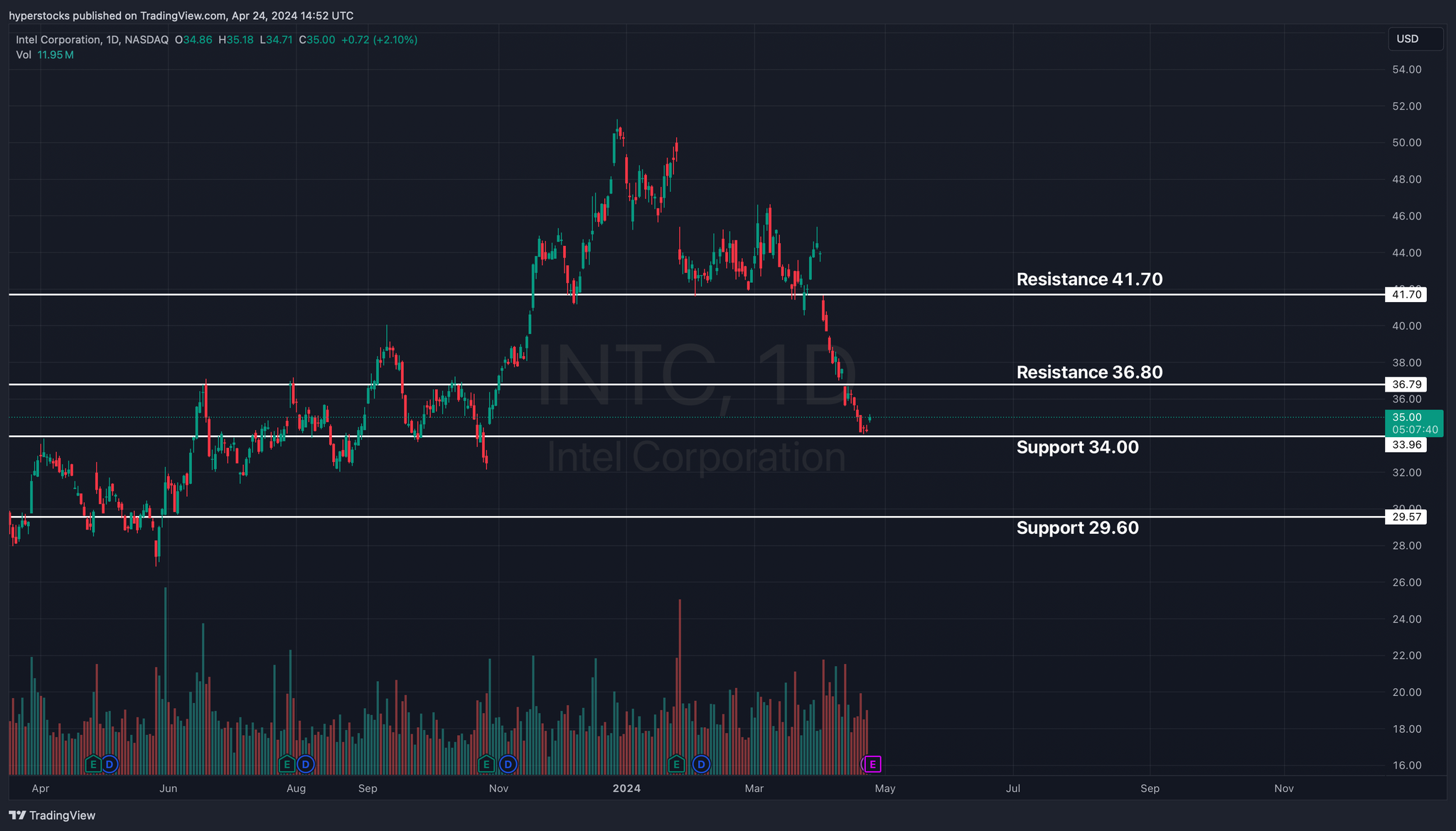
Task: Select the earnings marker before November 2023
Action: point(486,765)
